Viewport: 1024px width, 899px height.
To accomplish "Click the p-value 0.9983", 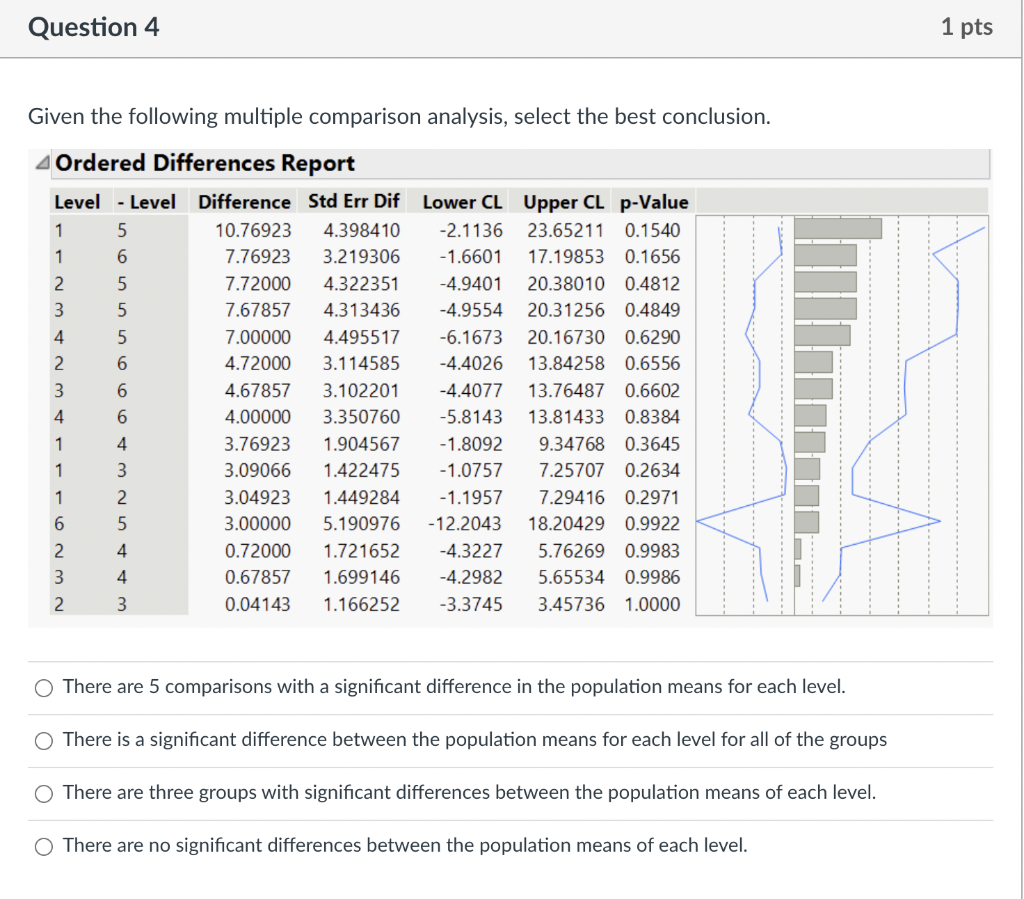I will pos(652,551).
